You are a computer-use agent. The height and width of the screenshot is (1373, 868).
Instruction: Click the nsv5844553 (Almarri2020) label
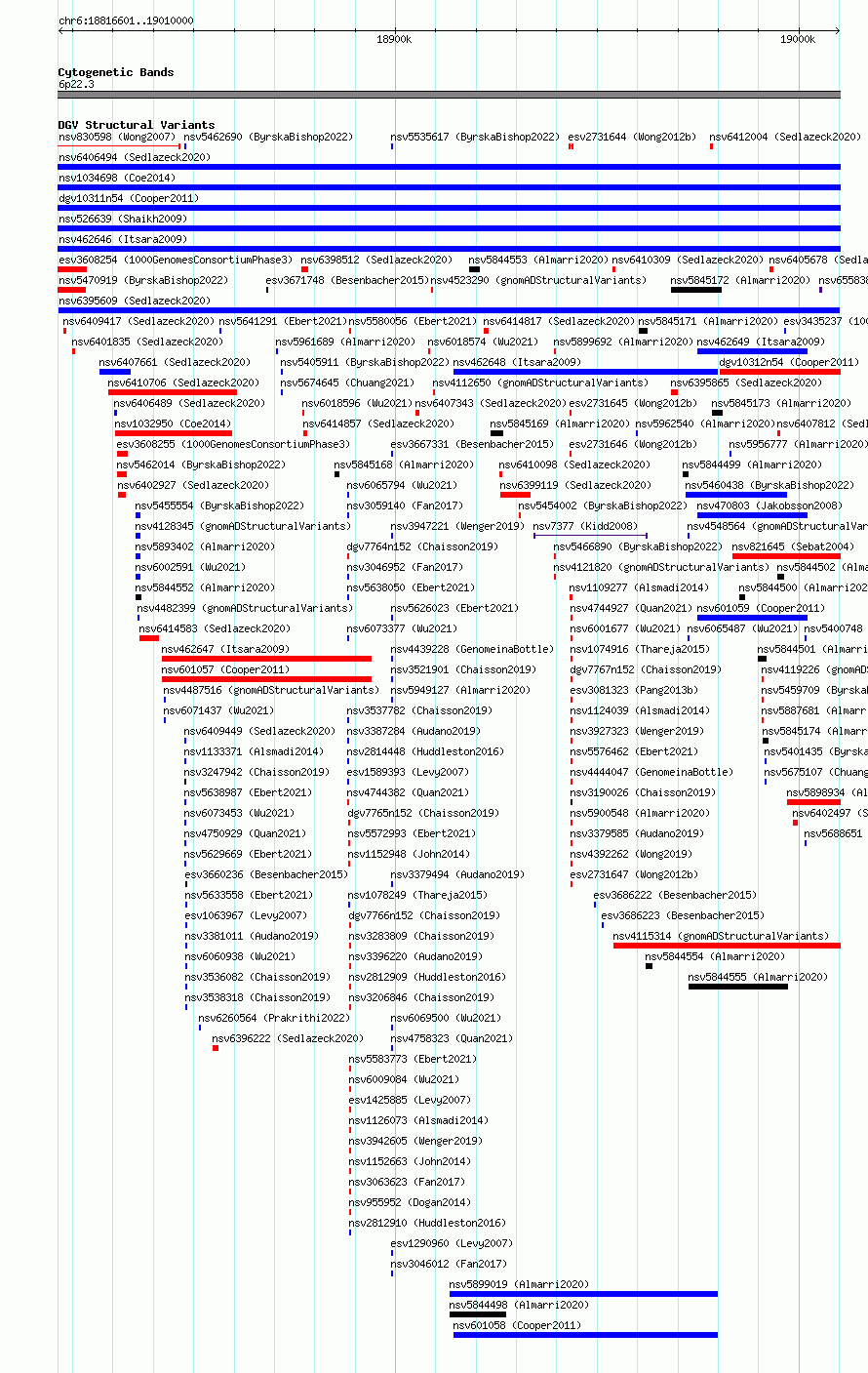(538, 260)
